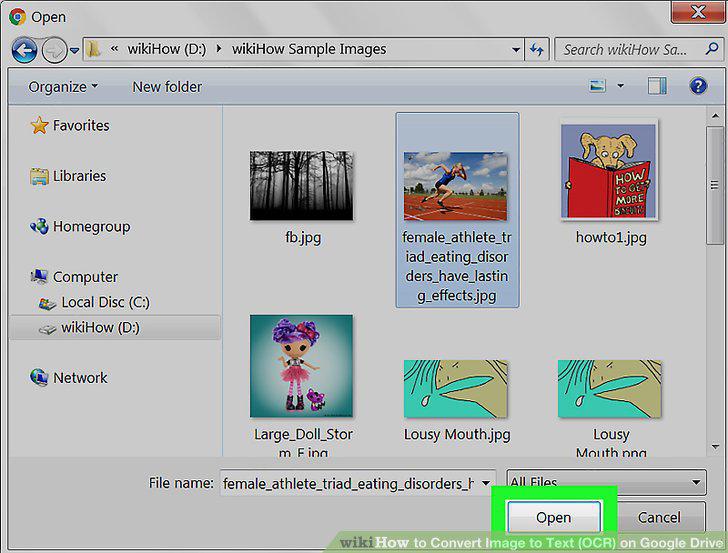Select Libraries in navigation pane
Viewport: 728px width, 553px height.
coord(79,176)
